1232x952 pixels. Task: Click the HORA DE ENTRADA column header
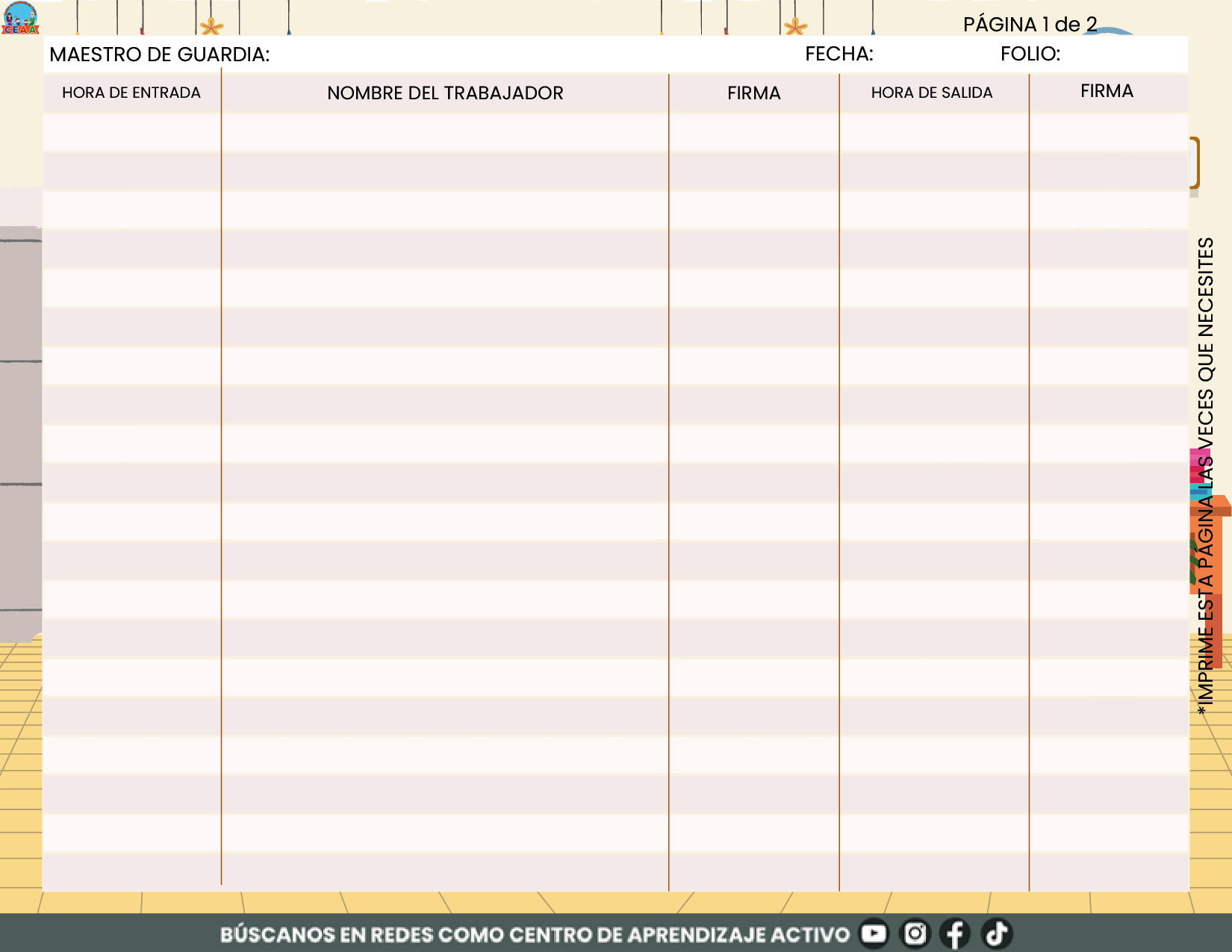131,93
